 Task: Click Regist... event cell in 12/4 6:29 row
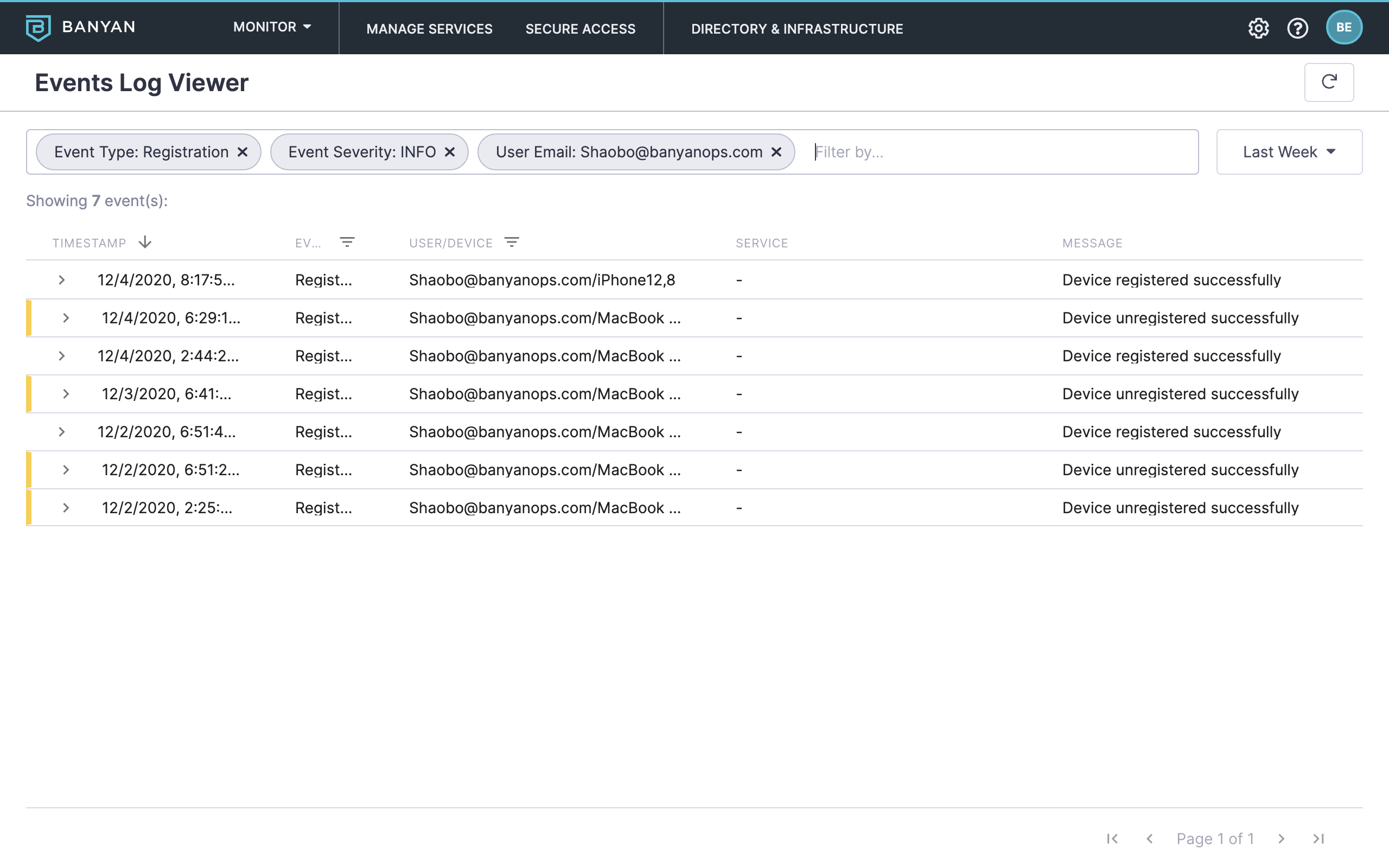[x=324, y=318]
